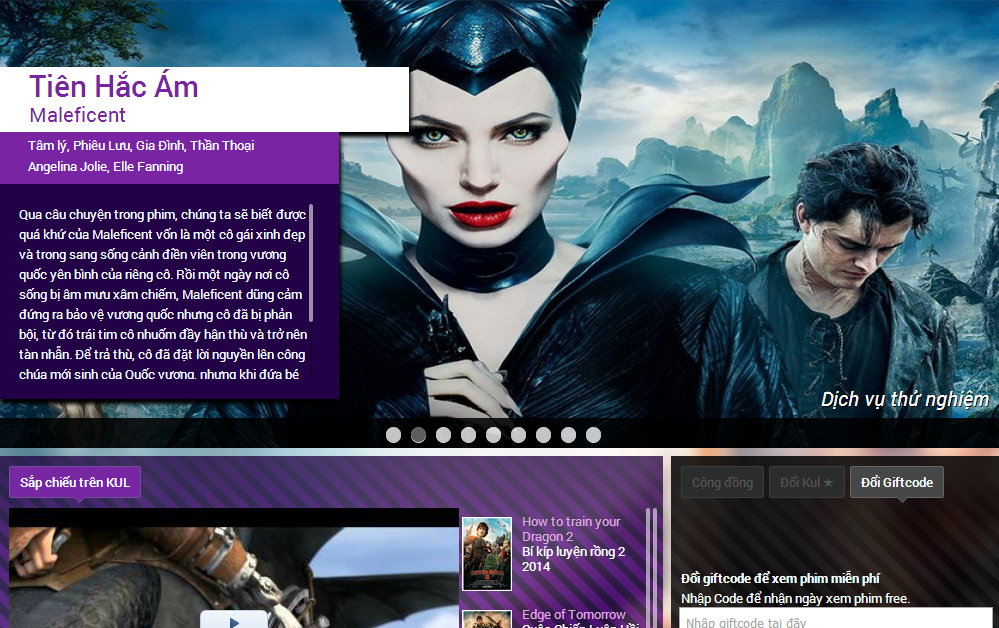Play the trailer video
999x628 pixels.
tap(234, 620)
